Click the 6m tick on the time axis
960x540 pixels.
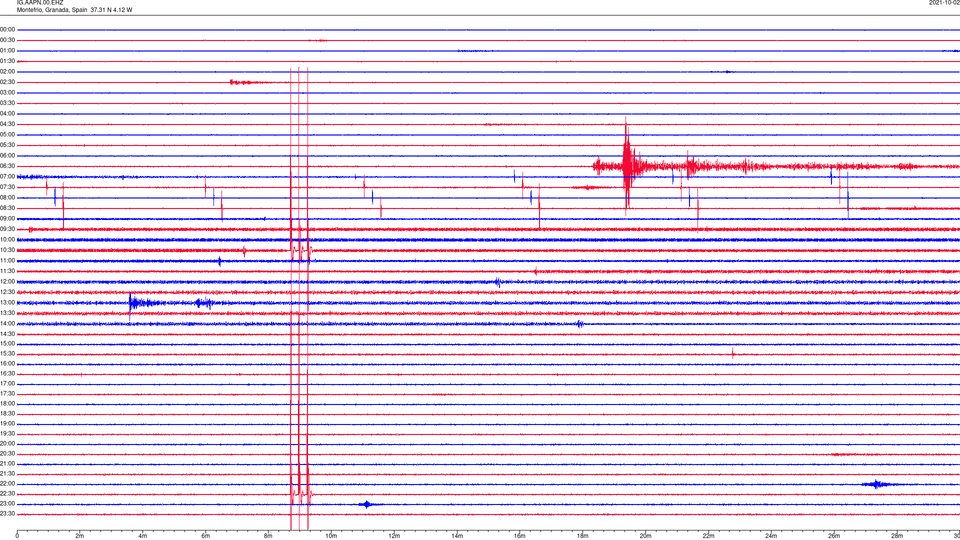click(x=205, y=536)
